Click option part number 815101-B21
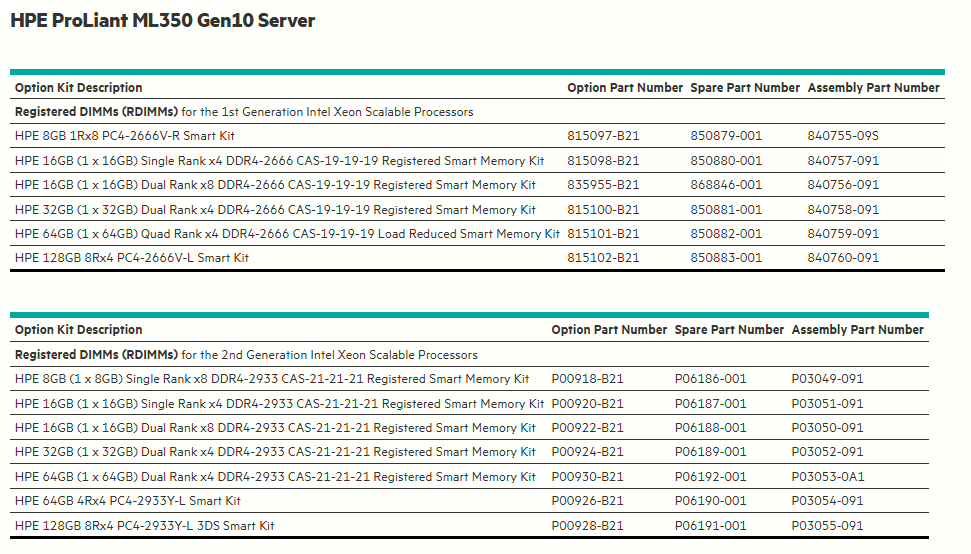The width and height of the screenshot is (971, 554). [x=603, y=233]
